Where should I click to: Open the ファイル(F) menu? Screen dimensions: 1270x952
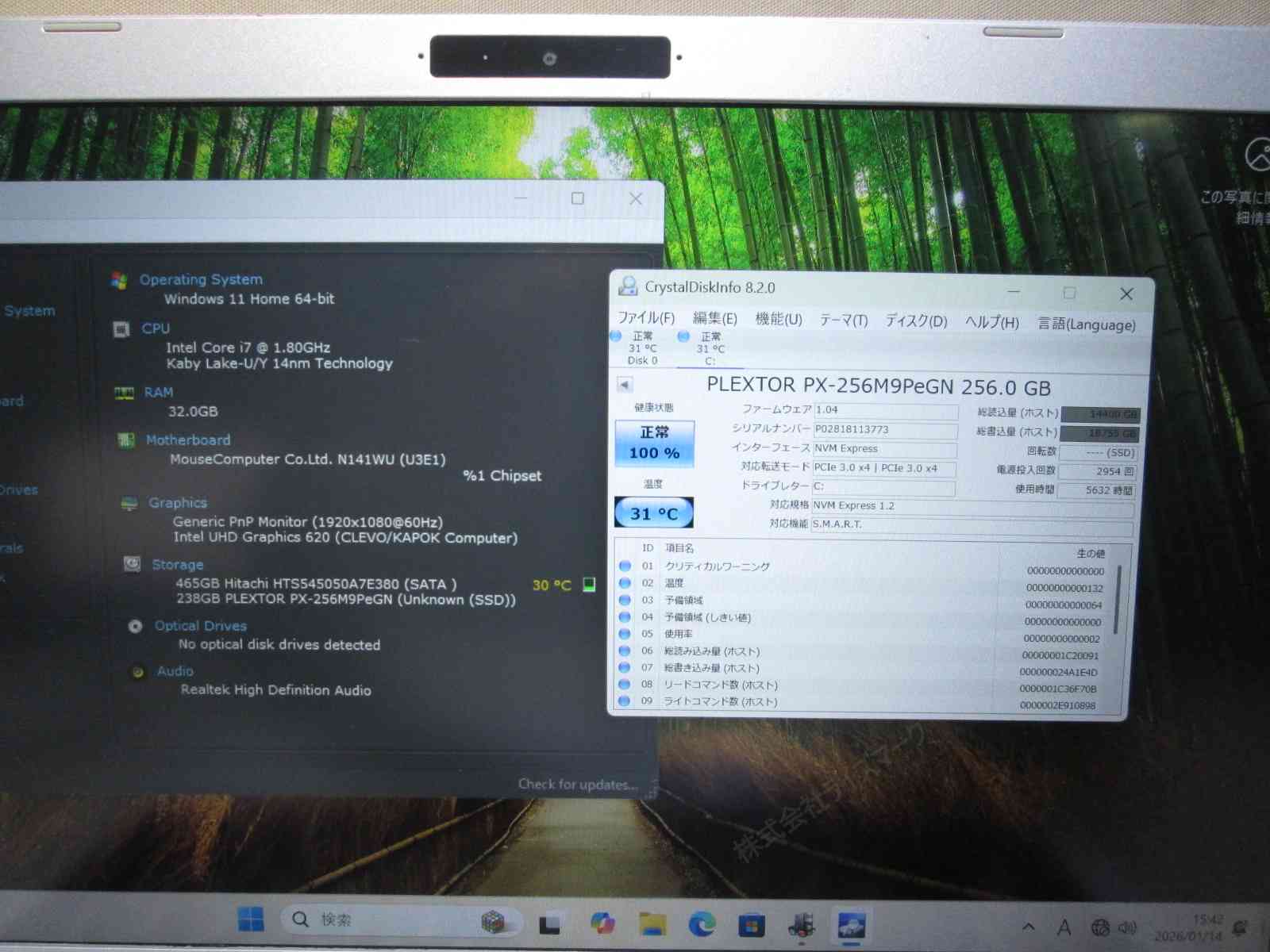(645, 318)
